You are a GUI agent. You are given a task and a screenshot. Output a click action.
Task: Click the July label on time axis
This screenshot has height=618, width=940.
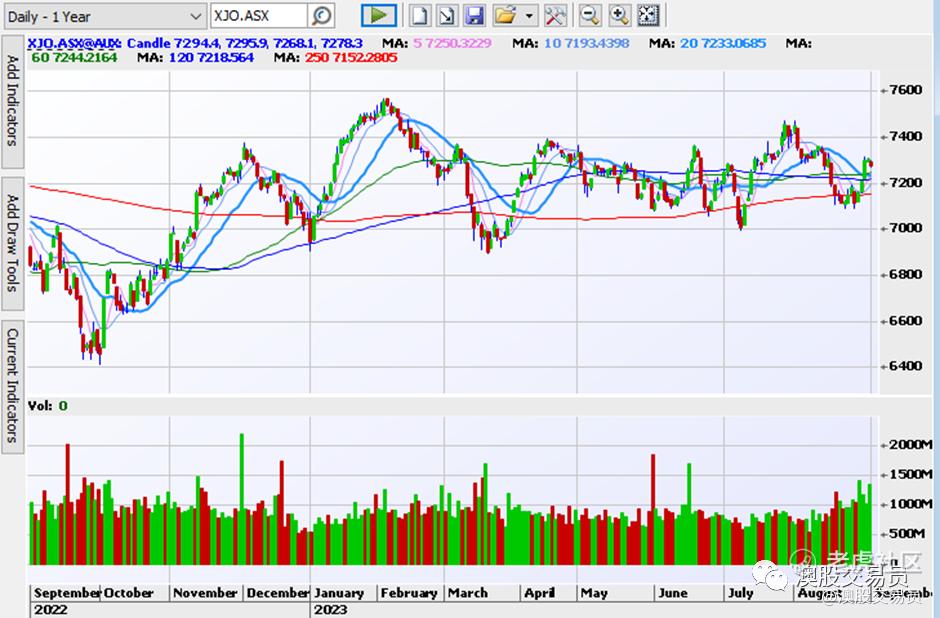point(740,593)
